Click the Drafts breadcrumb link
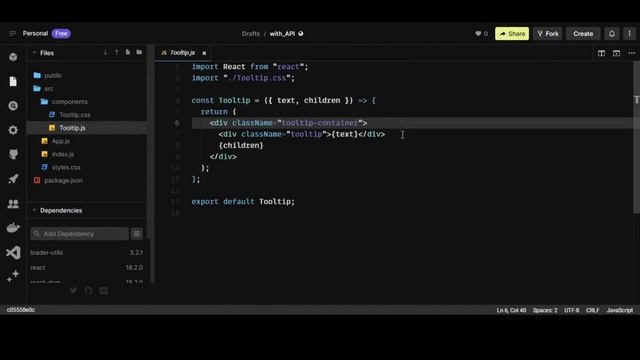The width and height of the screenshot is (640, 360). tap(251, 33)
